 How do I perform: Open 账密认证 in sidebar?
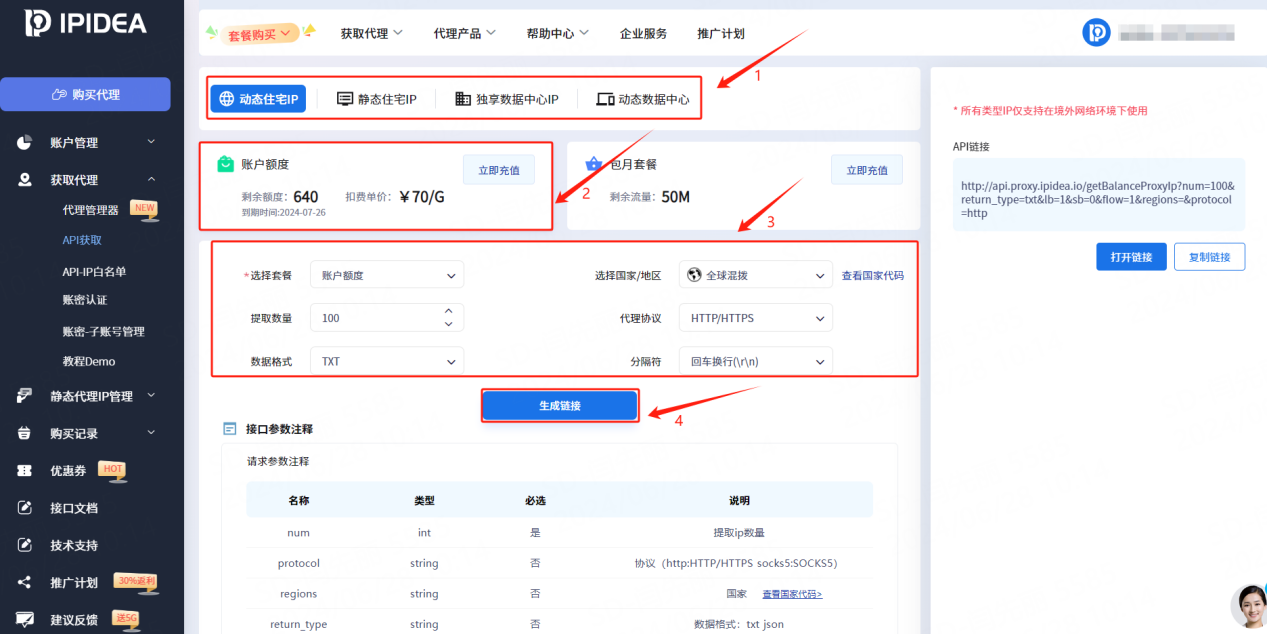coord(84,300)
